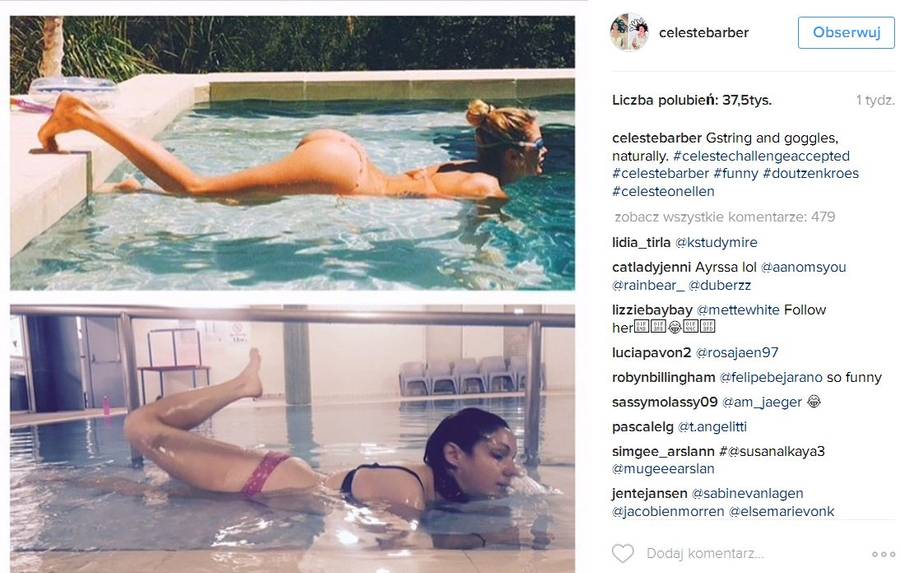Open mention @kstudymire
The width and height of the screenshot is (900, 573).
click(x=716, y=242)
